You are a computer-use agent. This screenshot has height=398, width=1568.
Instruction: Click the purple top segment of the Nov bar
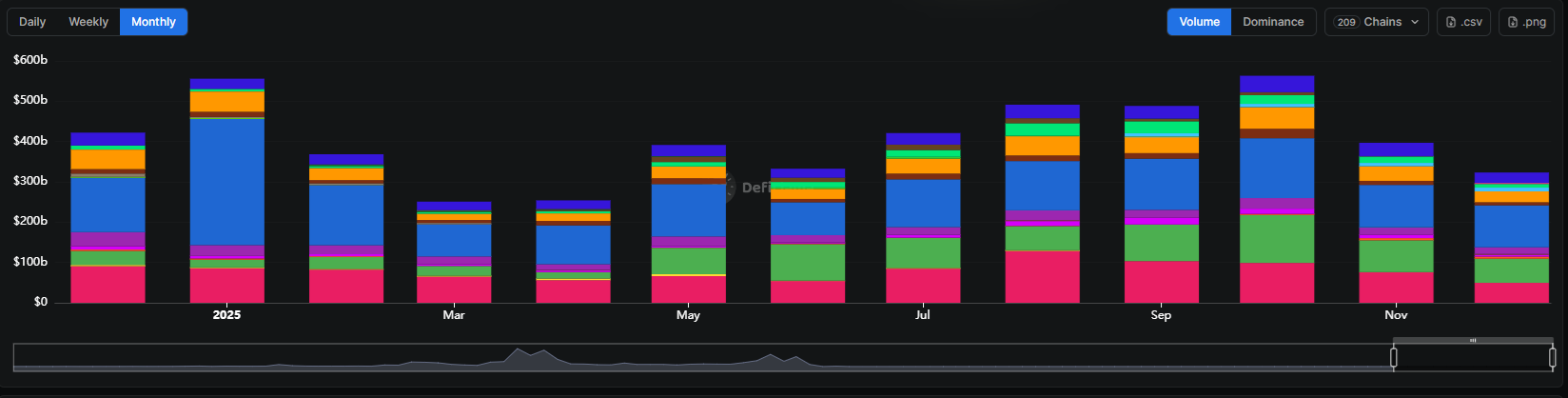(x=1396, y=149)
